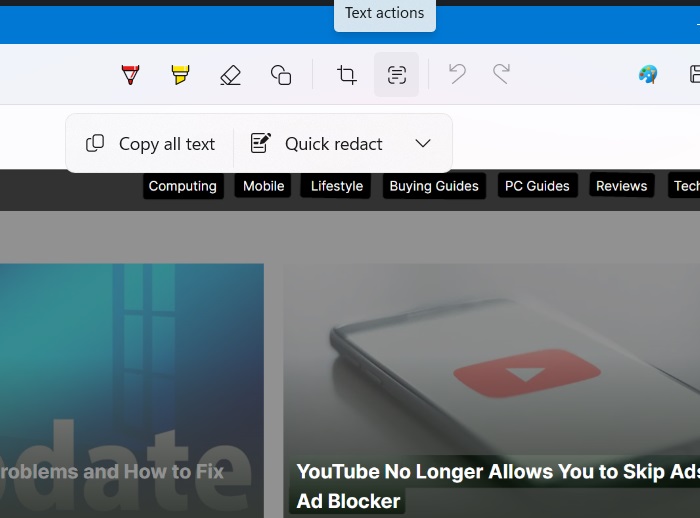Activate the image crop tool
Image resolution: width=700 pixels, height=518 pixels.
click(346, 75)
